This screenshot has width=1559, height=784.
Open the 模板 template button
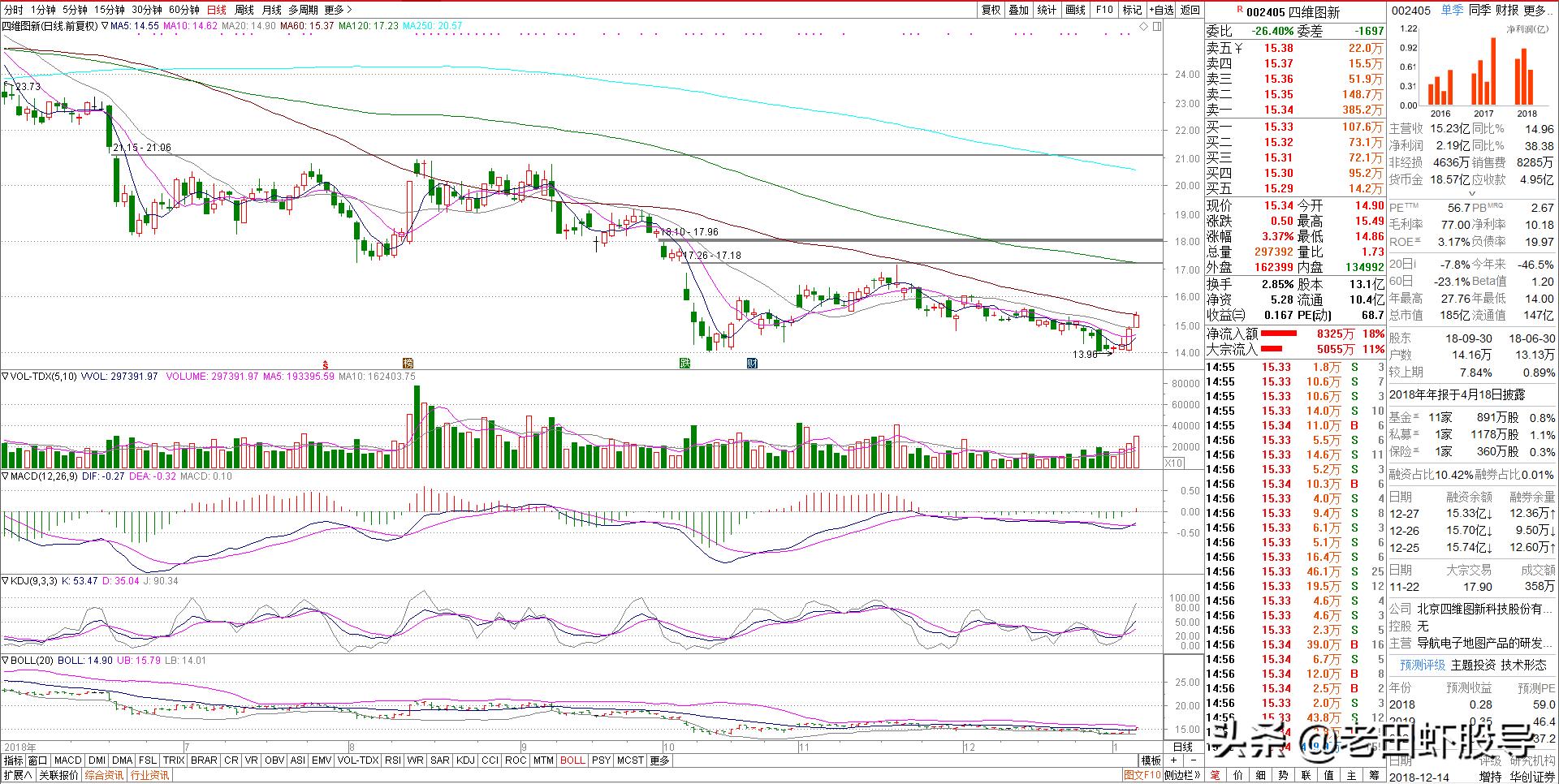pos(1151,760)
